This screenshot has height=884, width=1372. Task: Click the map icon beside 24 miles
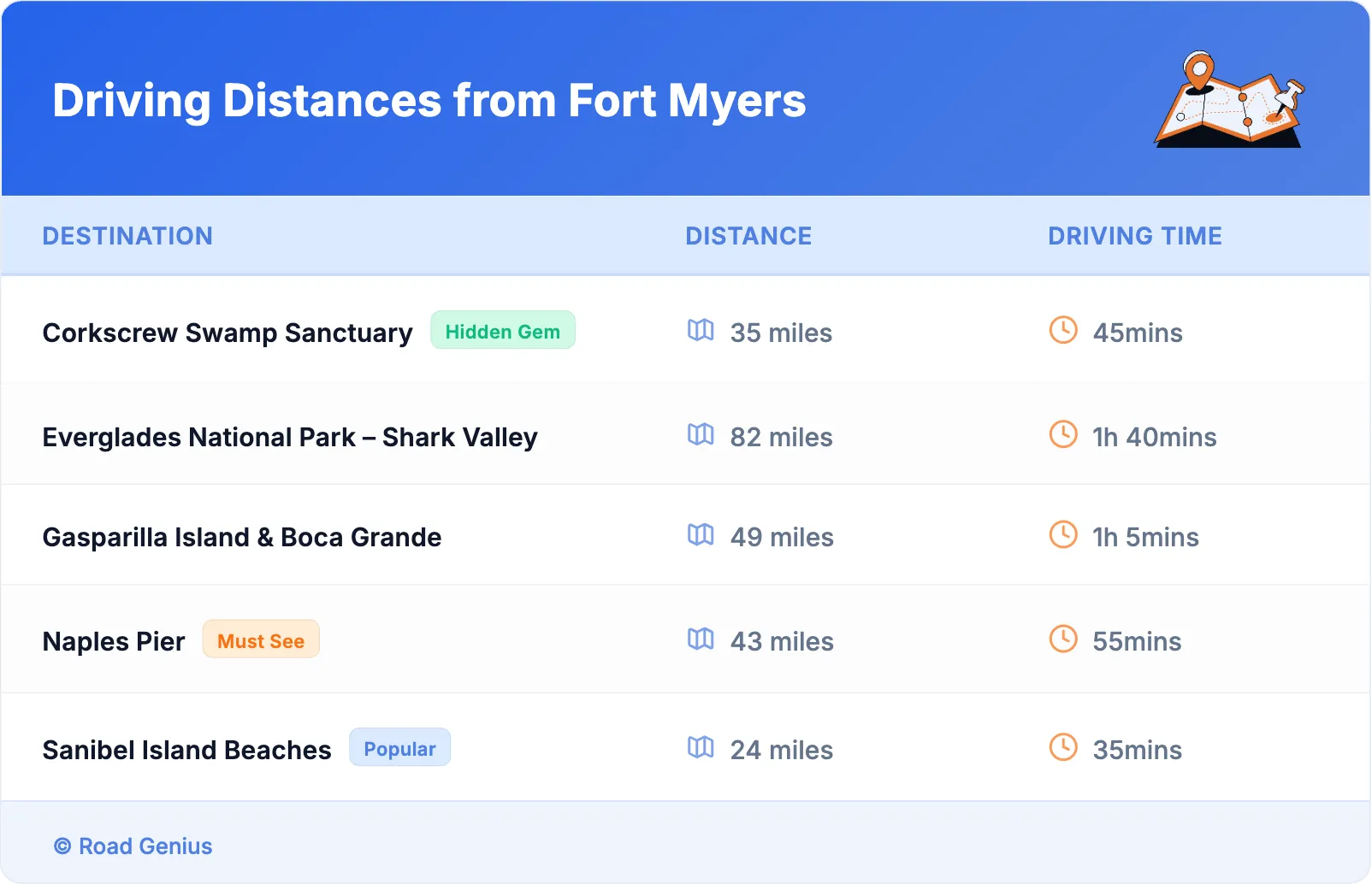click(x=701, y=747)
